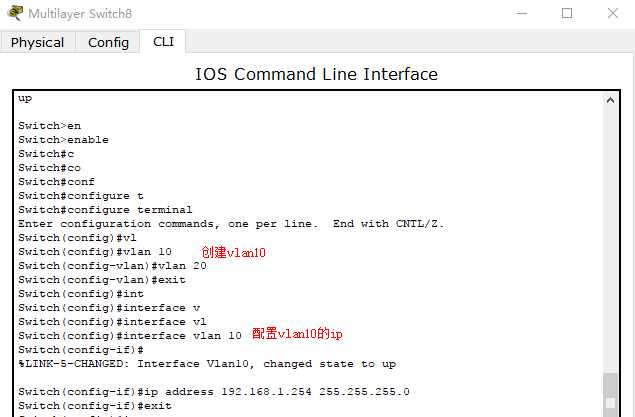Click the 'Switch(config)#int' line
The height and width of the screenshot is (417, 635).
pos(81,294)
